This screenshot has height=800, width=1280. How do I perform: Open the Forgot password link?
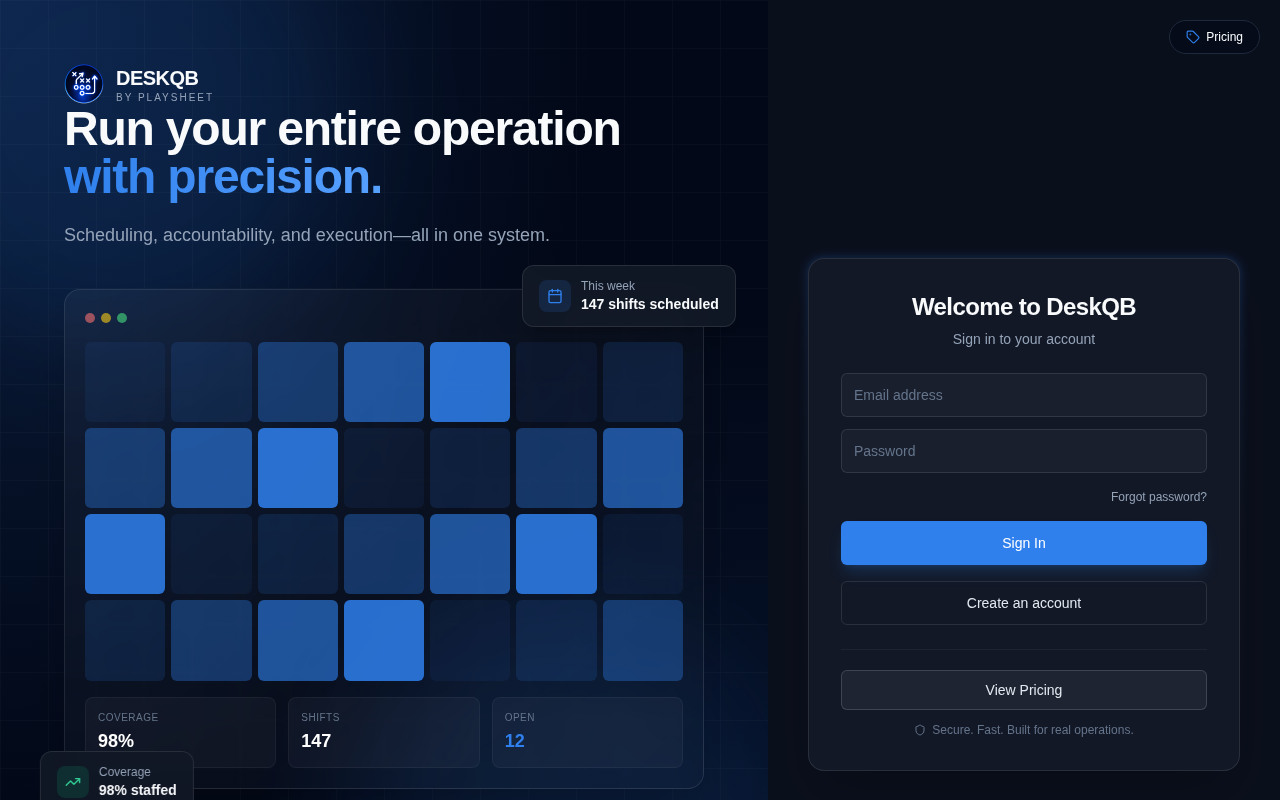pyautogui.click(x=1159, y=497)
